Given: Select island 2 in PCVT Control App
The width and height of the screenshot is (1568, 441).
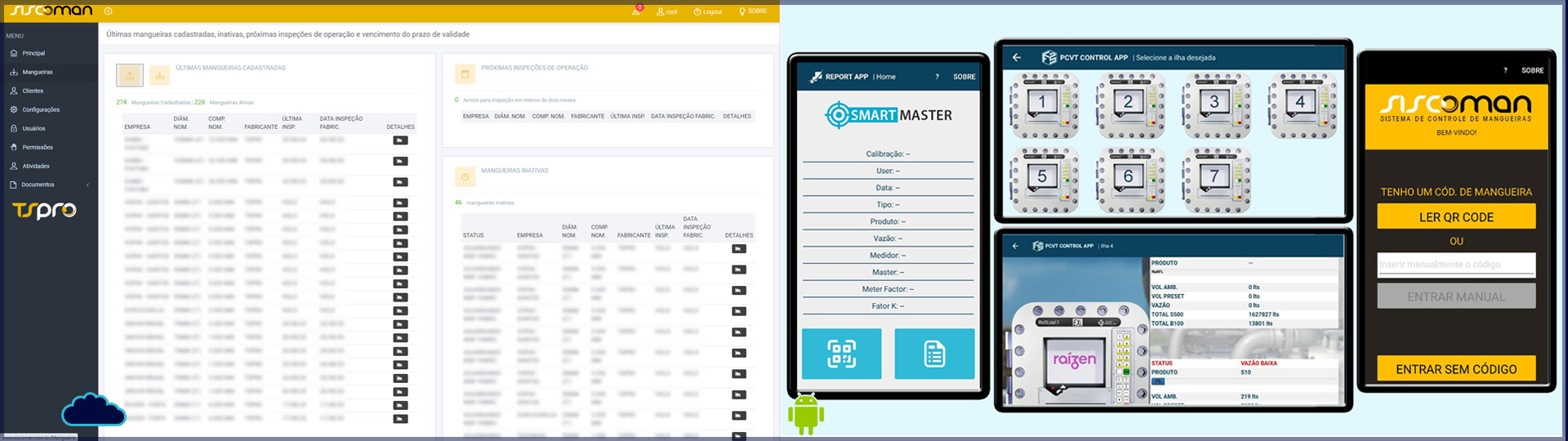Looking at the screenshot, I should 1129,105.
